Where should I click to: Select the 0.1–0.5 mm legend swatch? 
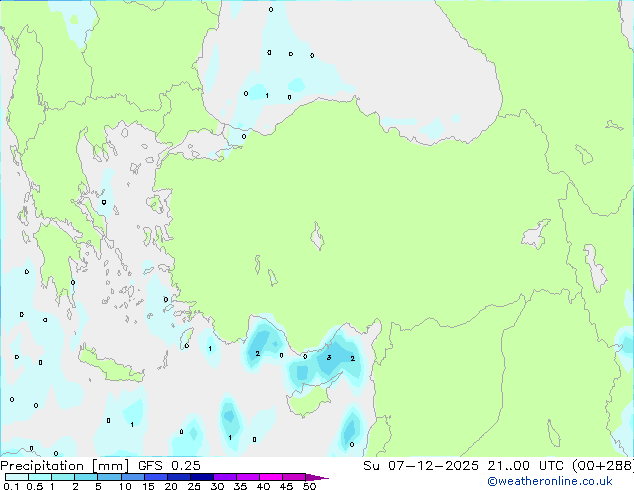point(17,477)
